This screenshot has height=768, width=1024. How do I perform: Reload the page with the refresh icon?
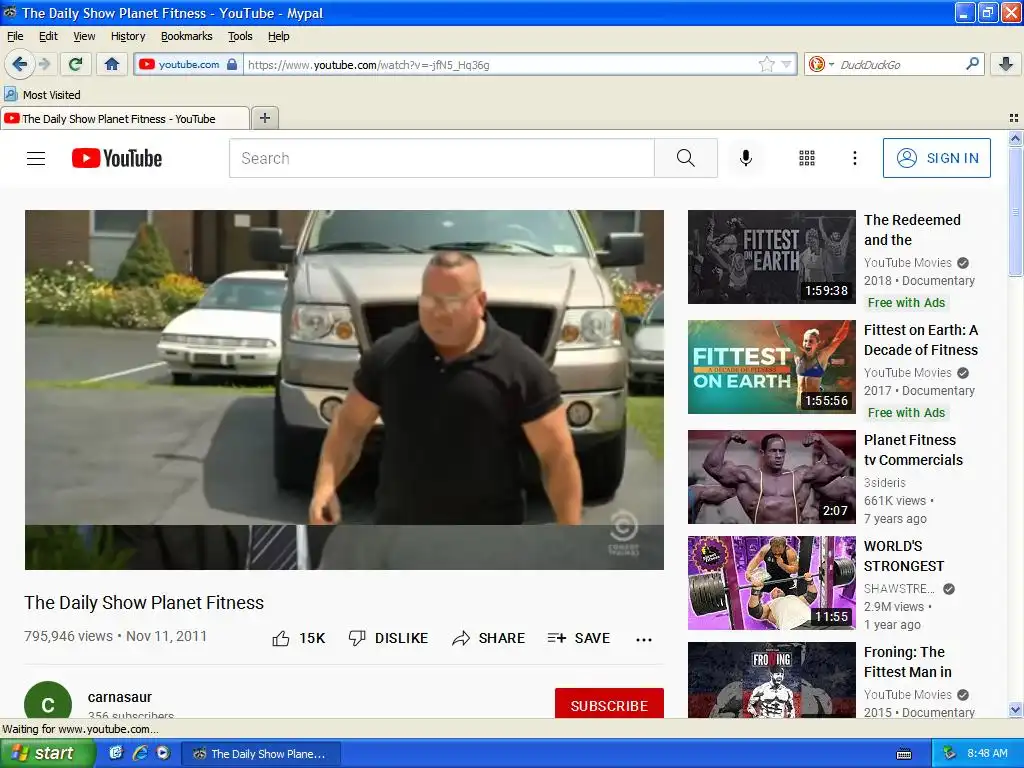pyautogui.click(x=75, y=64)
